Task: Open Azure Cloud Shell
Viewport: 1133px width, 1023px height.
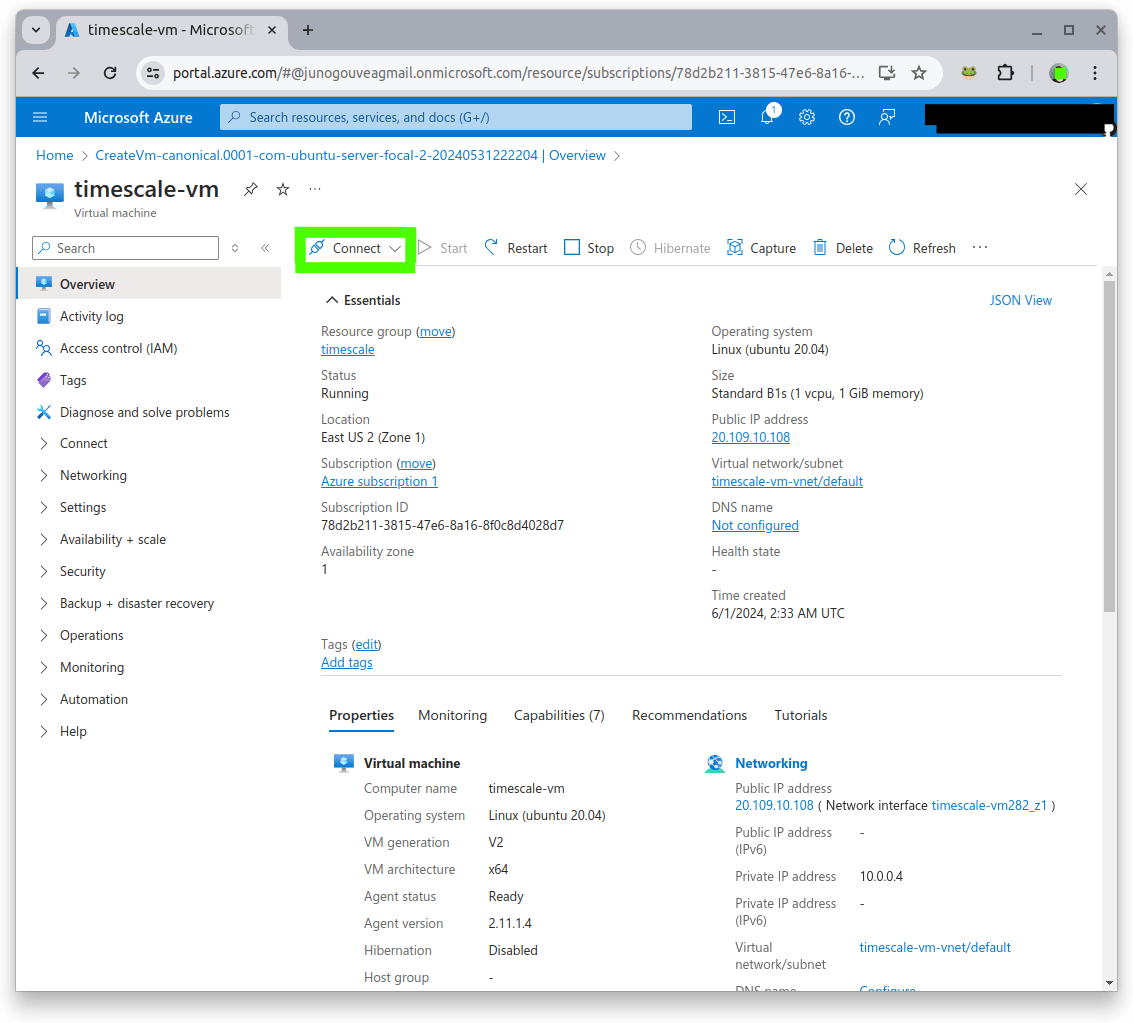Action: (x=727, y=117)
